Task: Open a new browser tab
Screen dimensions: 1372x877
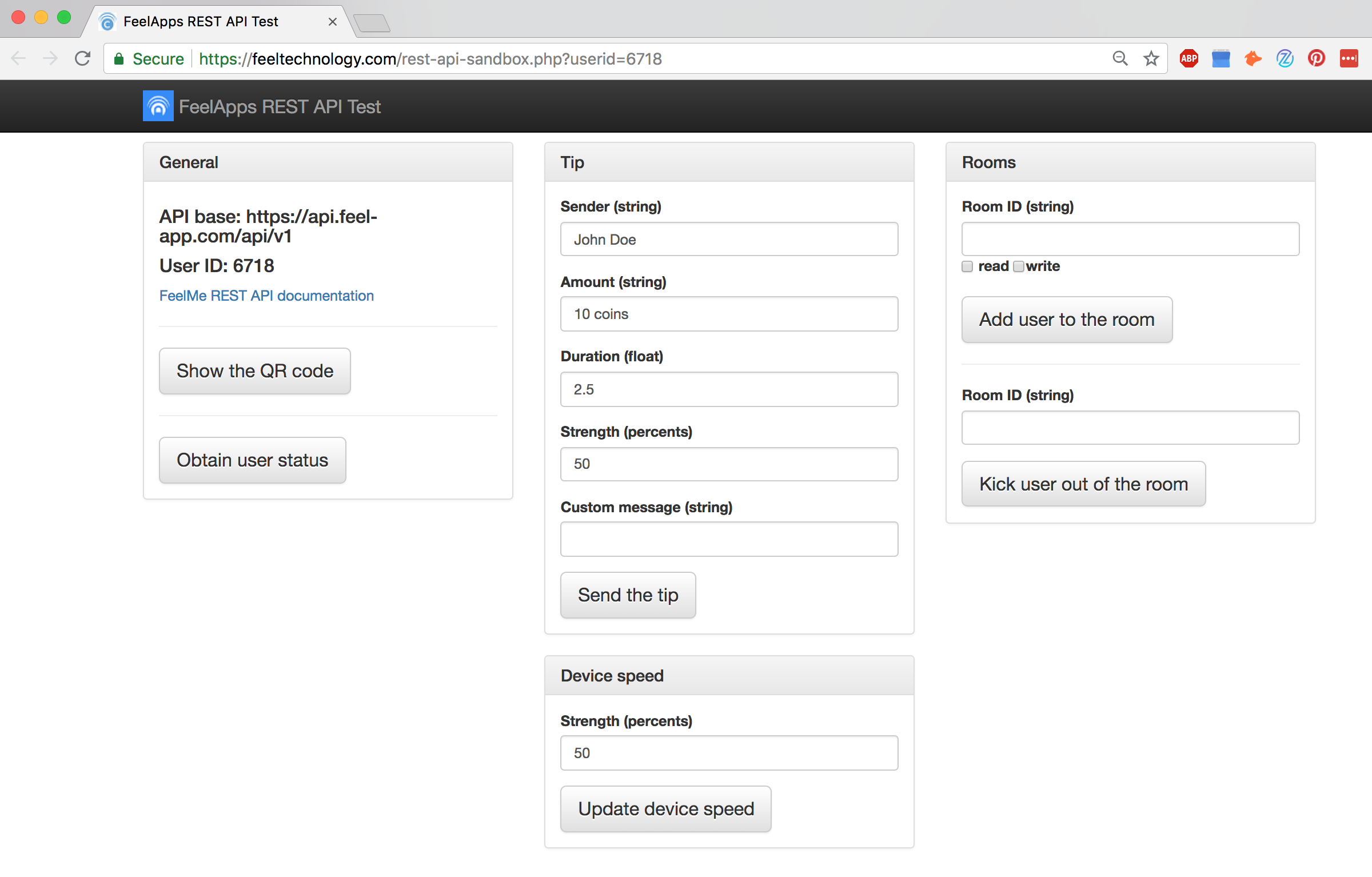Action: (372, 23)
